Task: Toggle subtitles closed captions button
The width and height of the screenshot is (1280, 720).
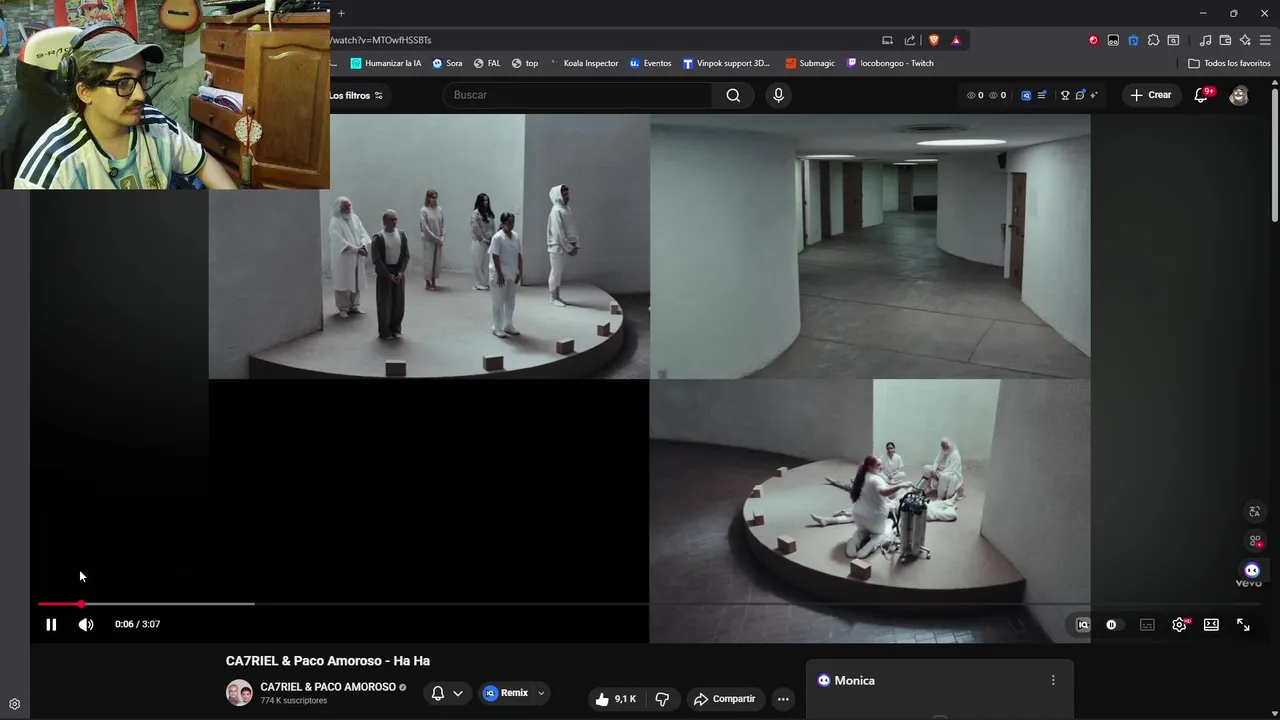Action: click(1147, 625)
